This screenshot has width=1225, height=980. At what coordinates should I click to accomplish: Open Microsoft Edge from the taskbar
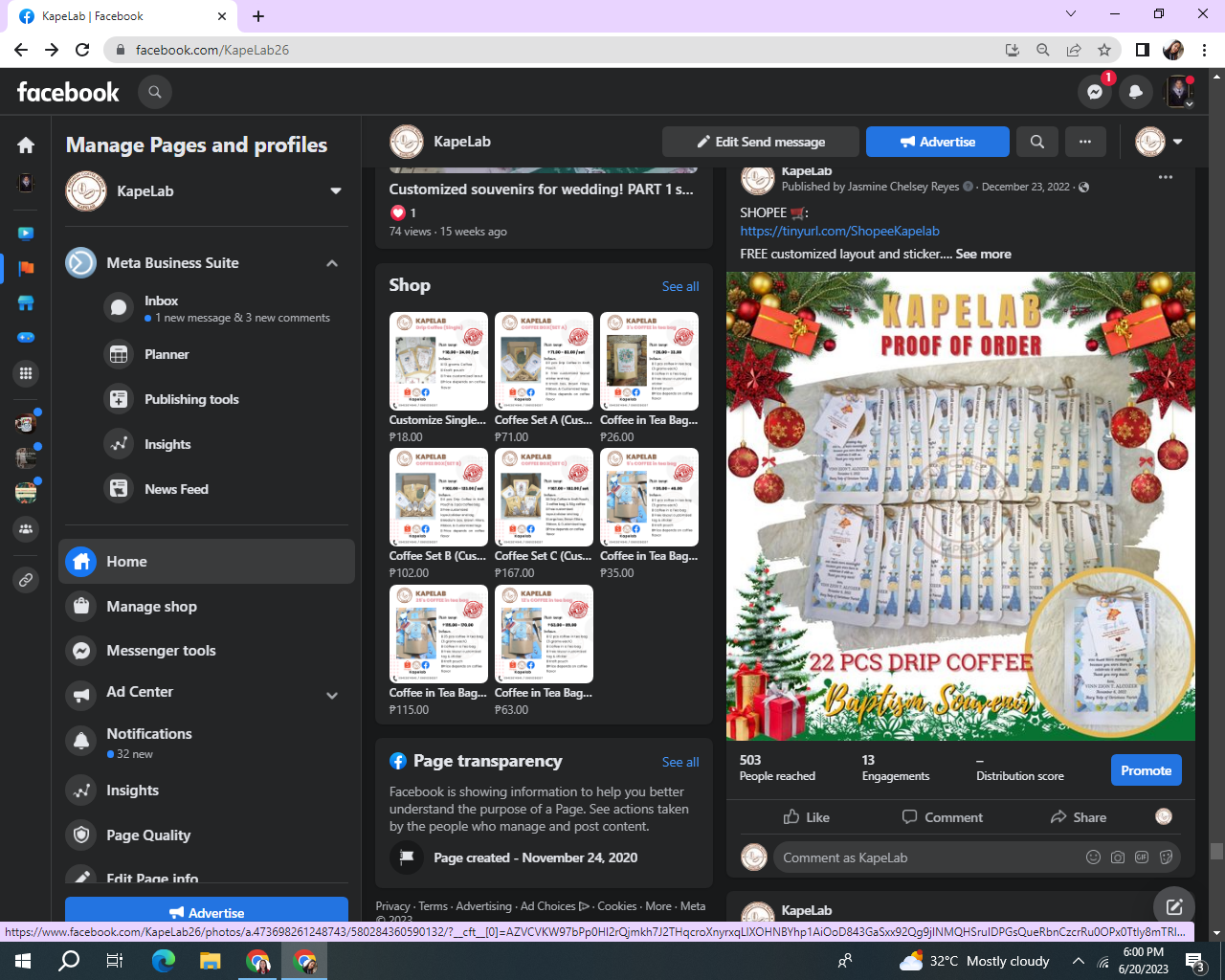(164, 961)
